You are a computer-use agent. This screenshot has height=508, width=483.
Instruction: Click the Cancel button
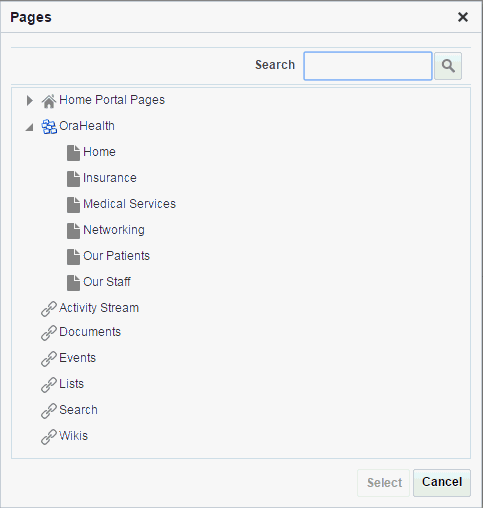(442, 483)
